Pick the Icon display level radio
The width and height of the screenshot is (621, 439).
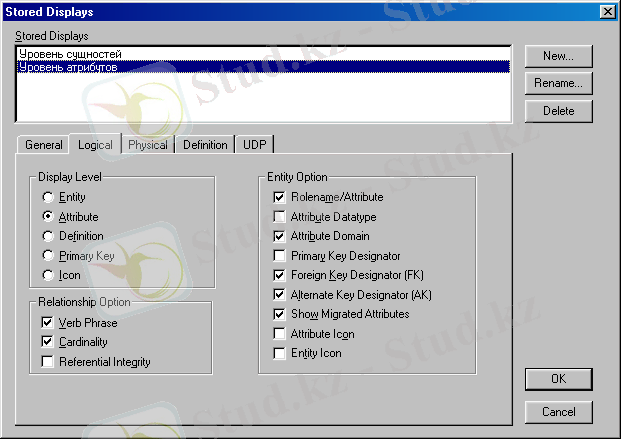point(48,275)
